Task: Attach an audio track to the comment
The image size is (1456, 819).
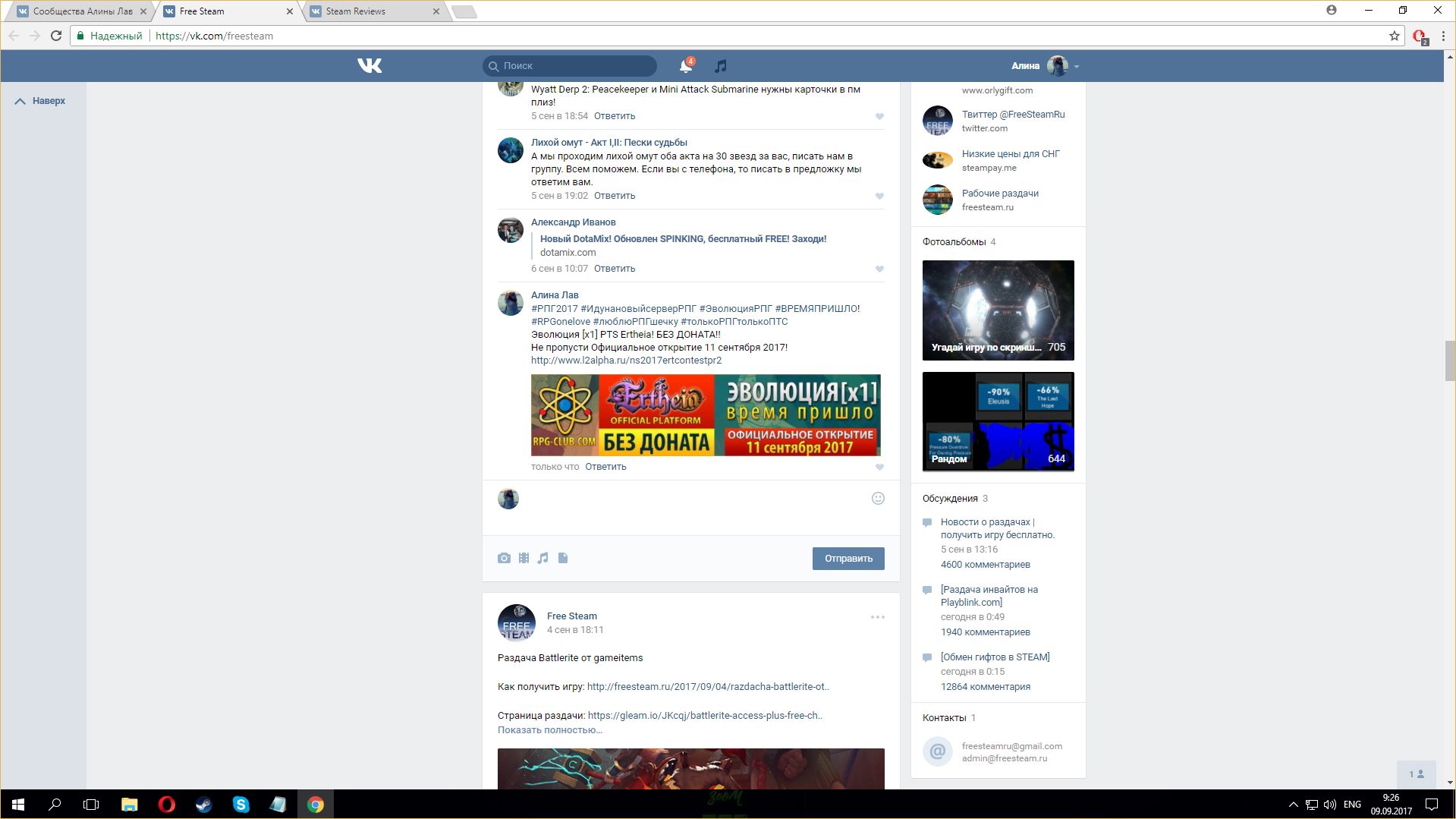Action: (x=542, y=558)
